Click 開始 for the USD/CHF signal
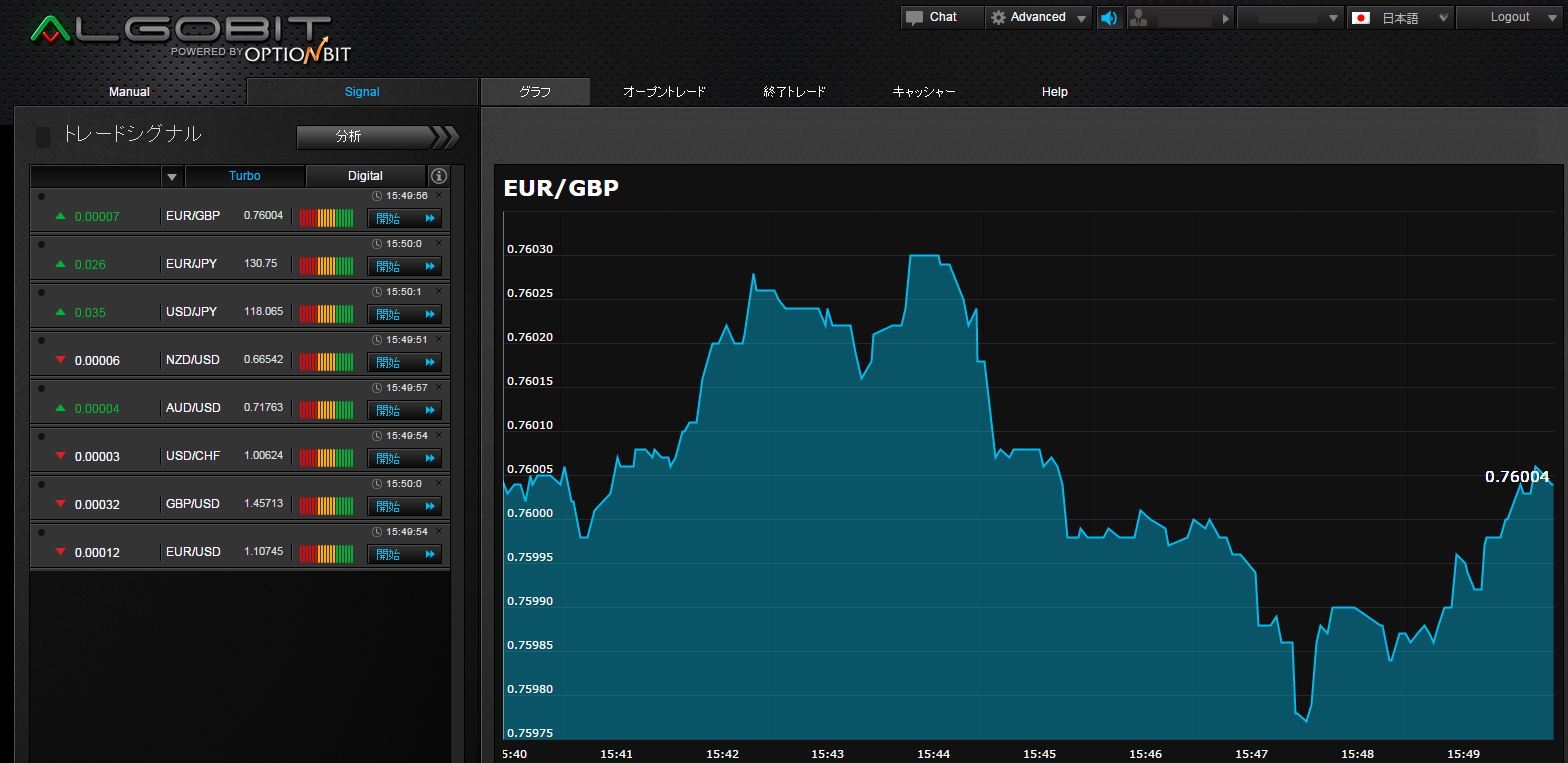1568x763 pixels. 404,458
